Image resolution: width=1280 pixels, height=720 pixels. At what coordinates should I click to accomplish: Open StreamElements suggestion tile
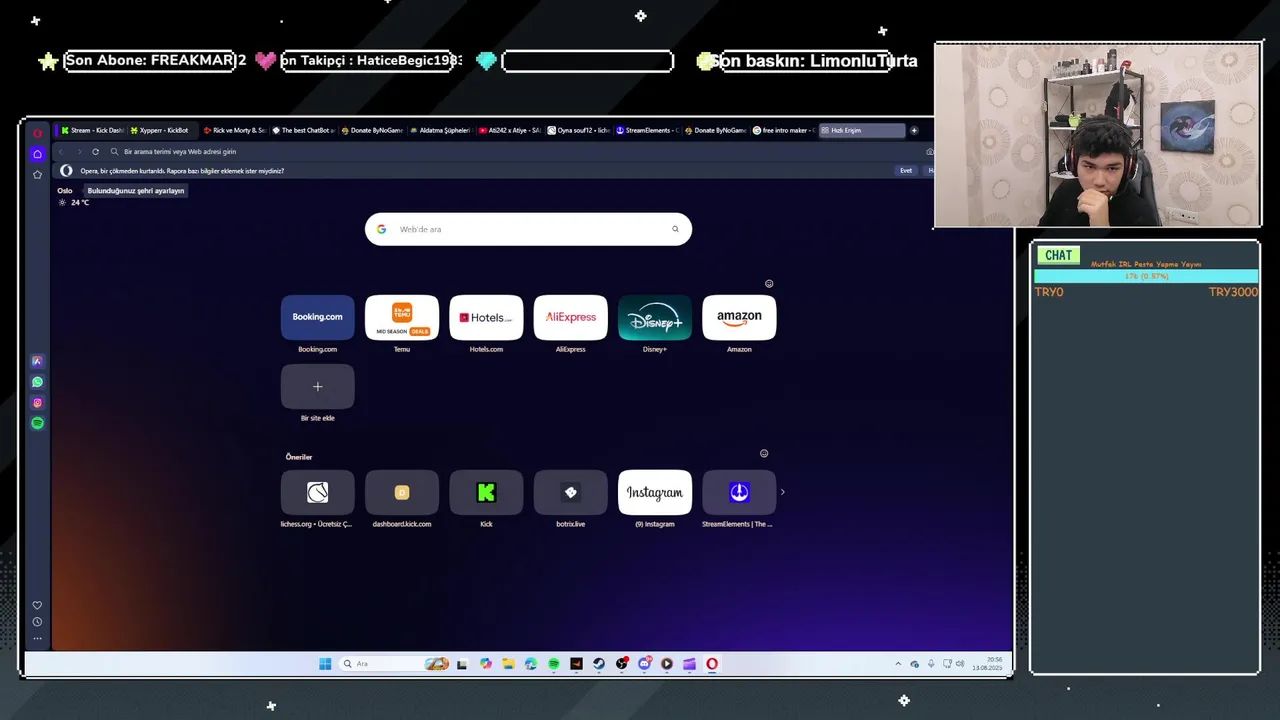(739, 492)
